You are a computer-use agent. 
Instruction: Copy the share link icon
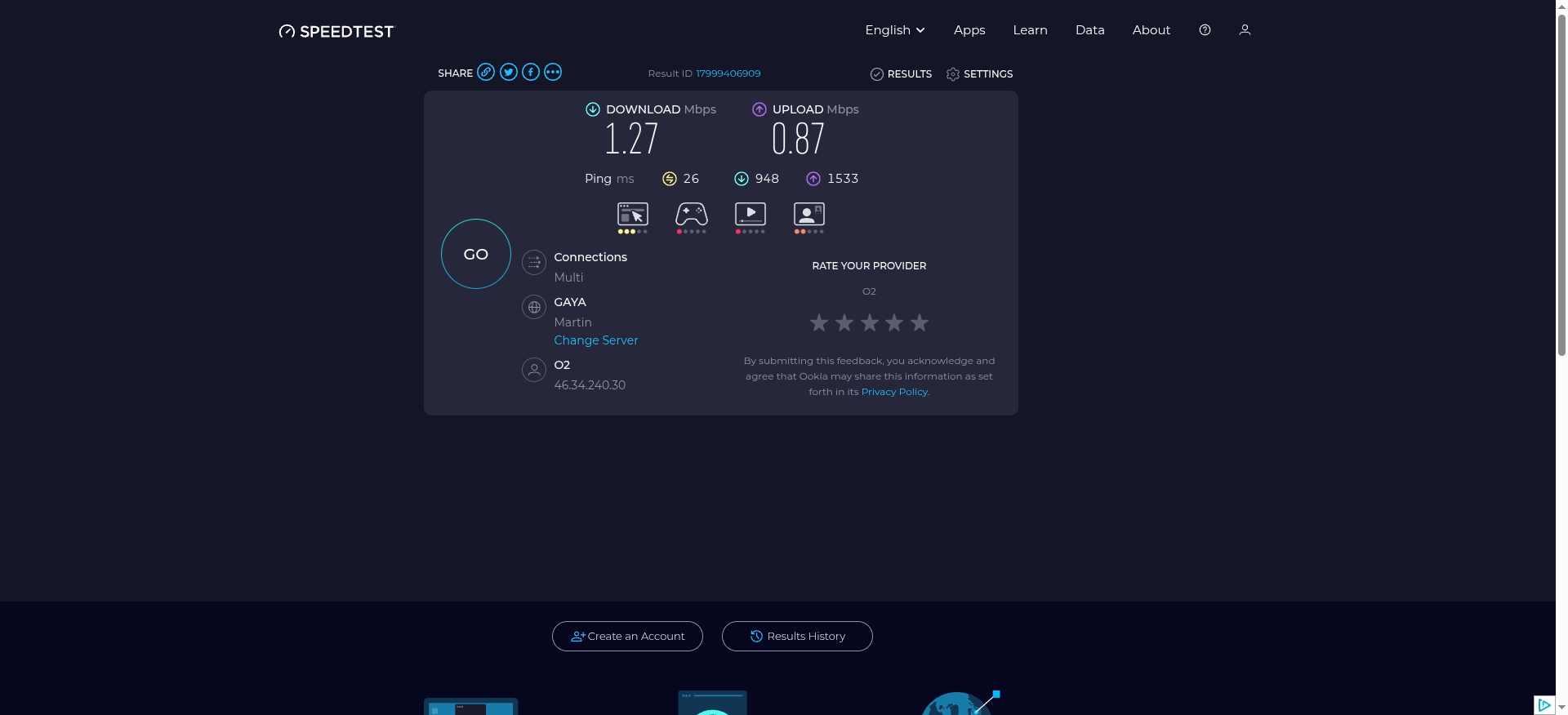486,72
